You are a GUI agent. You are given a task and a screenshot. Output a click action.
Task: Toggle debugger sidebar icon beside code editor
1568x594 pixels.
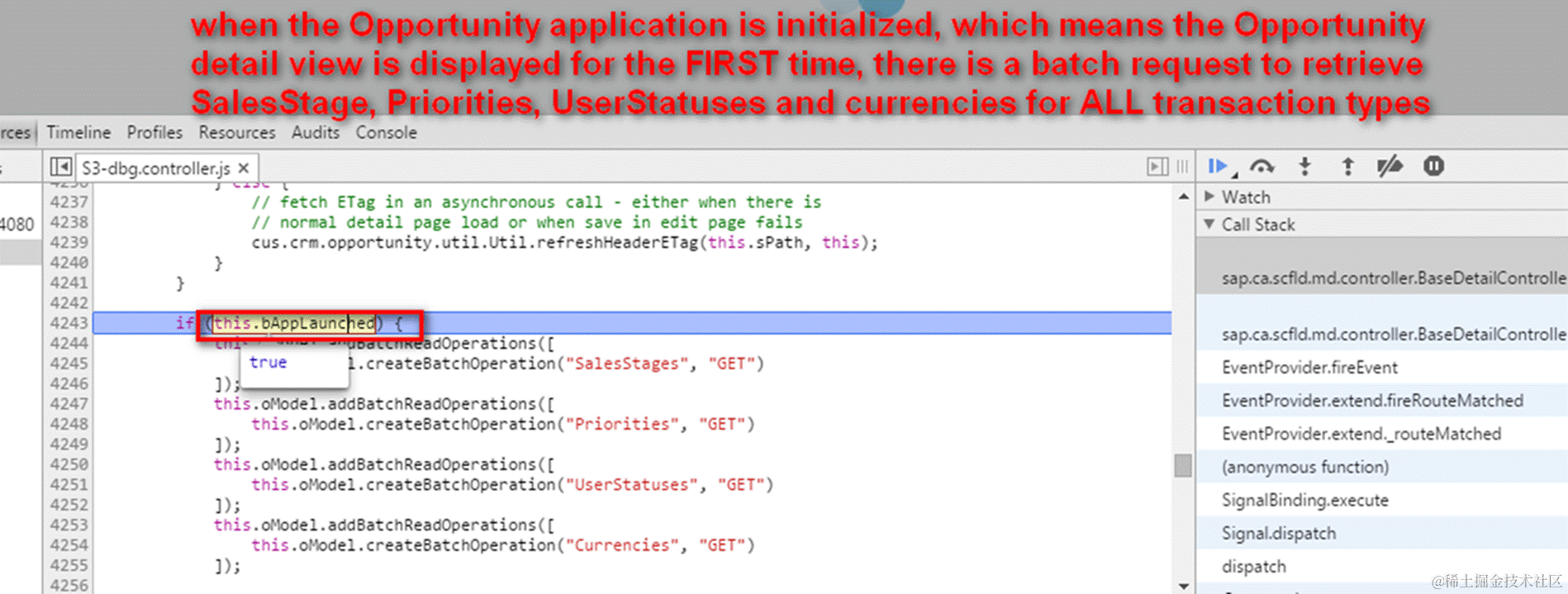1157,167
